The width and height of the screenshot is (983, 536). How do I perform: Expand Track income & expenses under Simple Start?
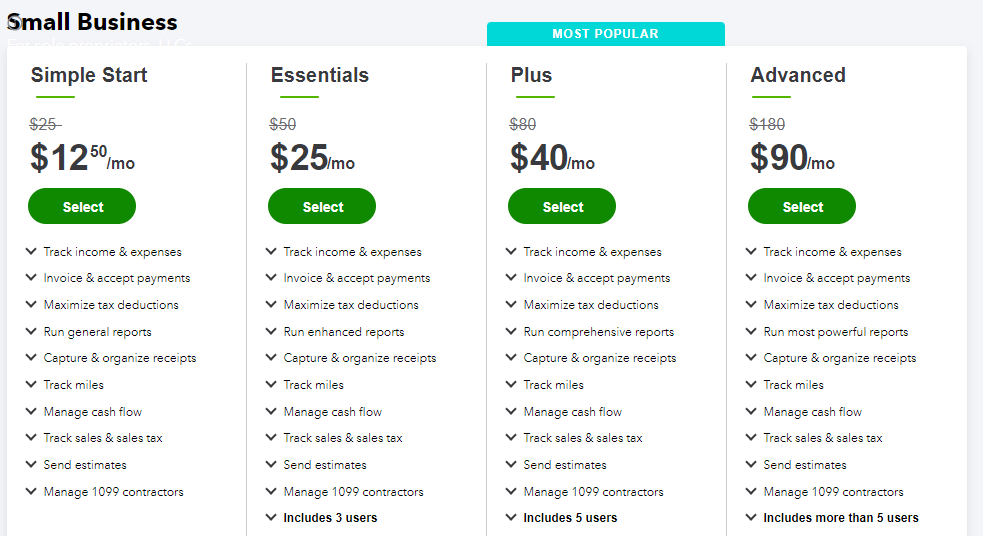coord(104,251)
